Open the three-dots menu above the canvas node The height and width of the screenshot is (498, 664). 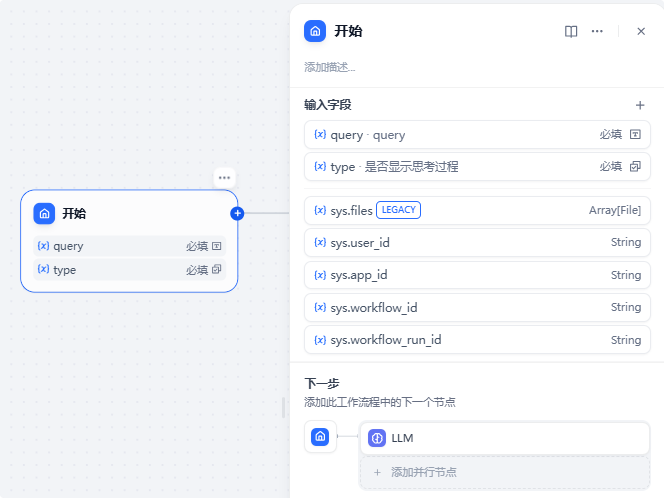[x=224, y=178]
